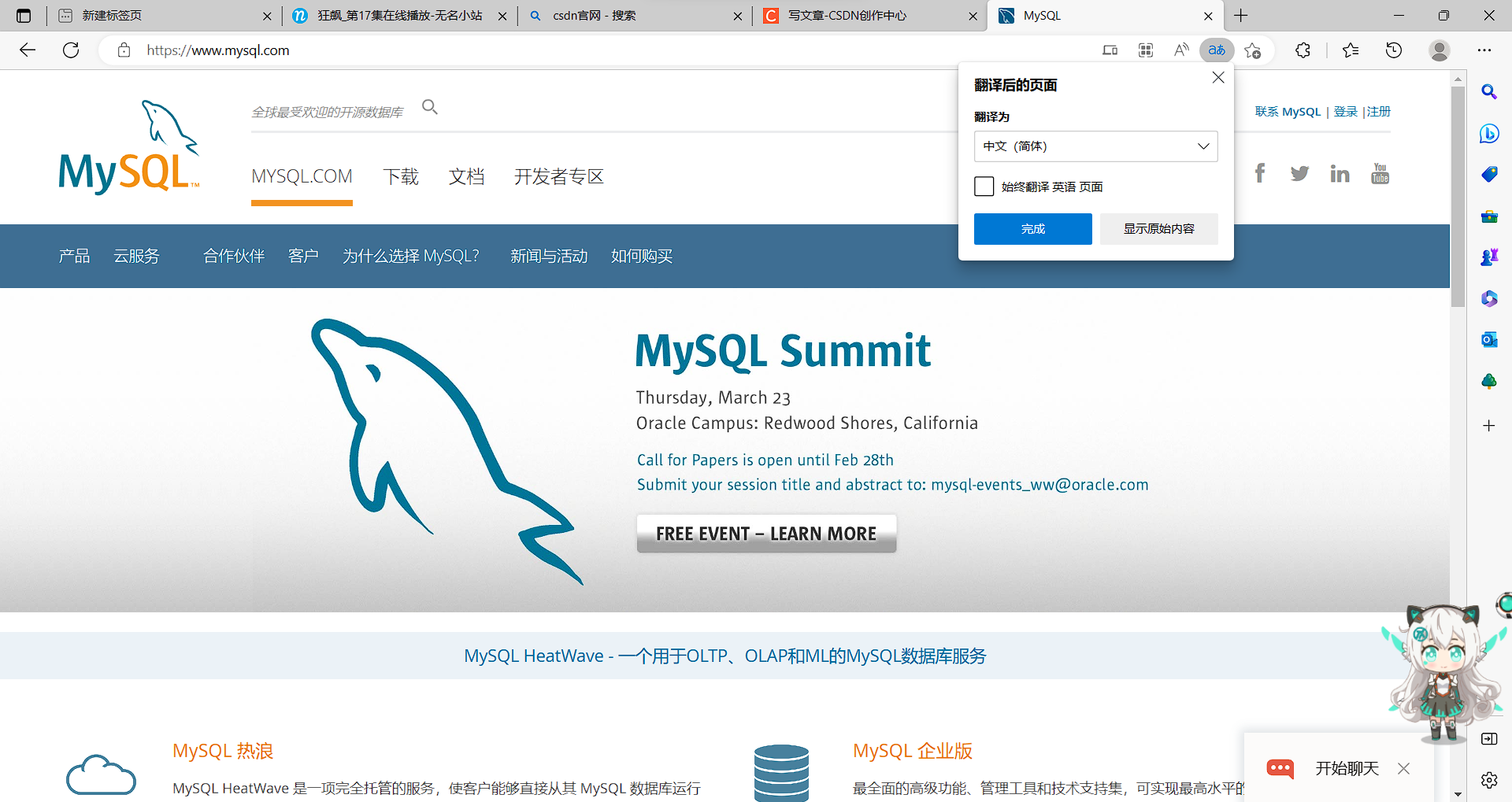Open tools briefcase icon in sidebar
Viewport: 1512px width, 802px height.
[1489, 216]
